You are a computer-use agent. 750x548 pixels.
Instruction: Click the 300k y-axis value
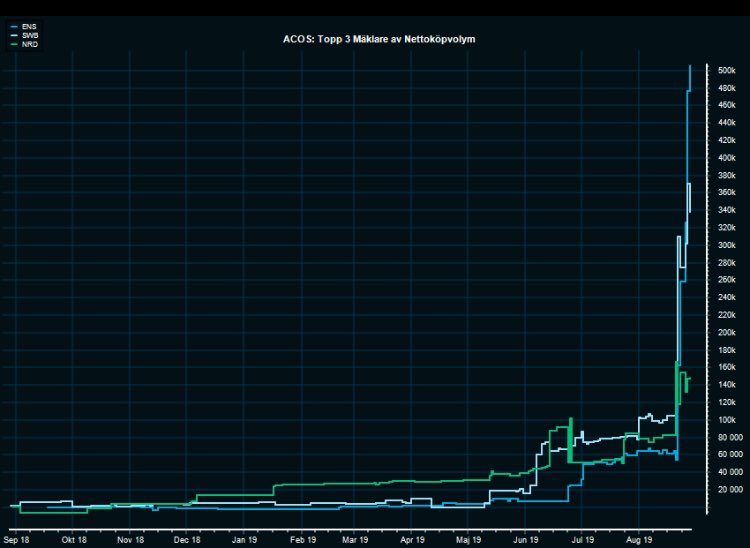(x=727, y=245)
